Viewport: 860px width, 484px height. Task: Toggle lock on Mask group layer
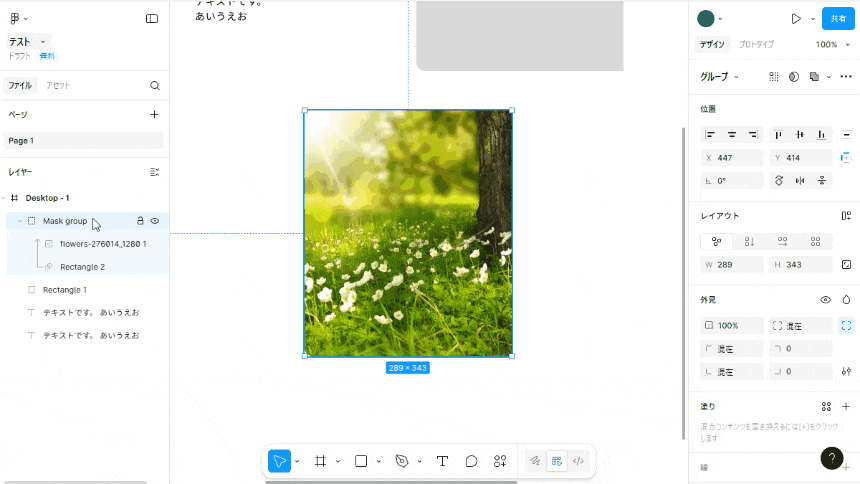click(140, 221)
